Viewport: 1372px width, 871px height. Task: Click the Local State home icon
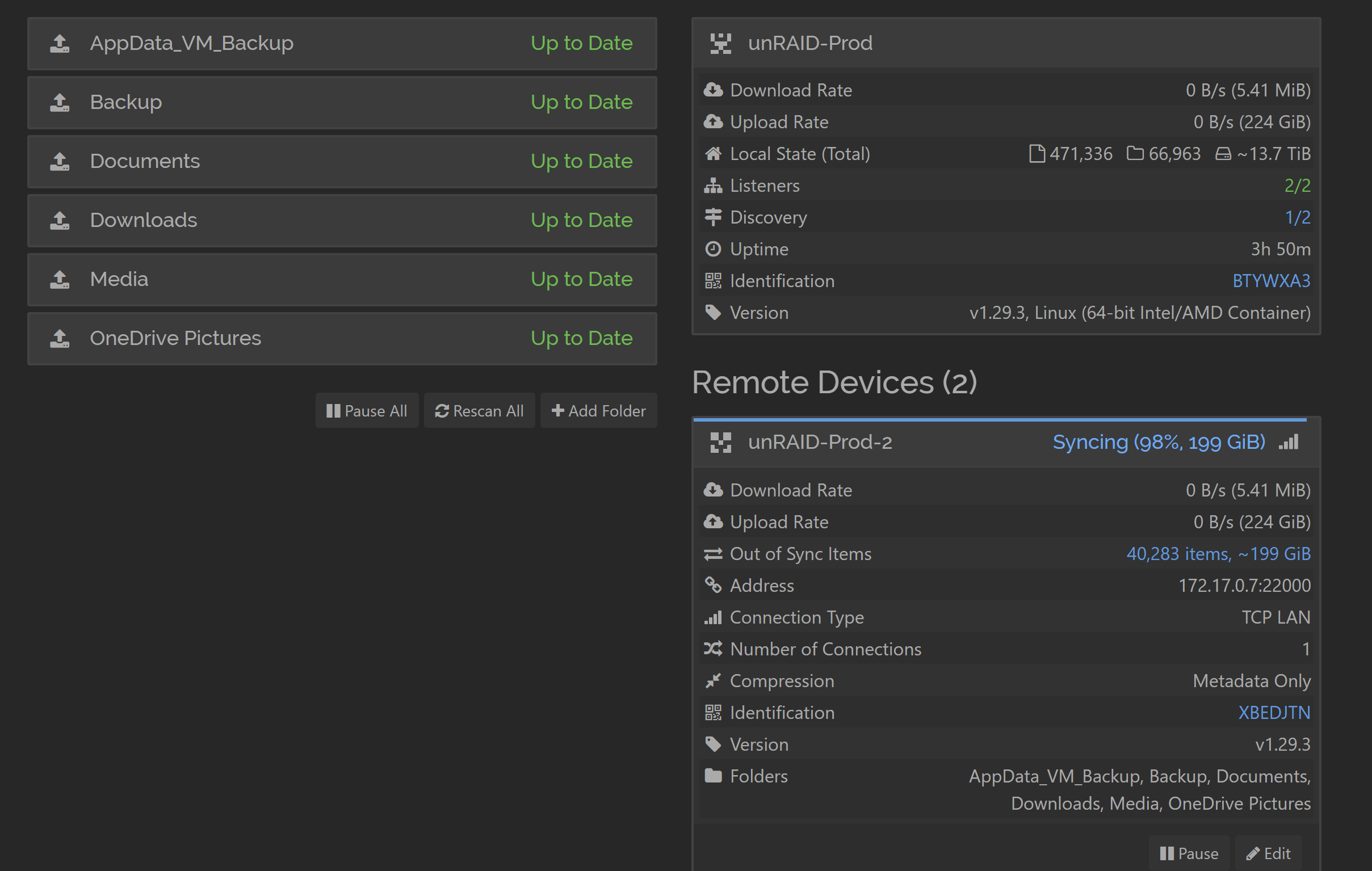pyautogui.click(x=714, y=154)
